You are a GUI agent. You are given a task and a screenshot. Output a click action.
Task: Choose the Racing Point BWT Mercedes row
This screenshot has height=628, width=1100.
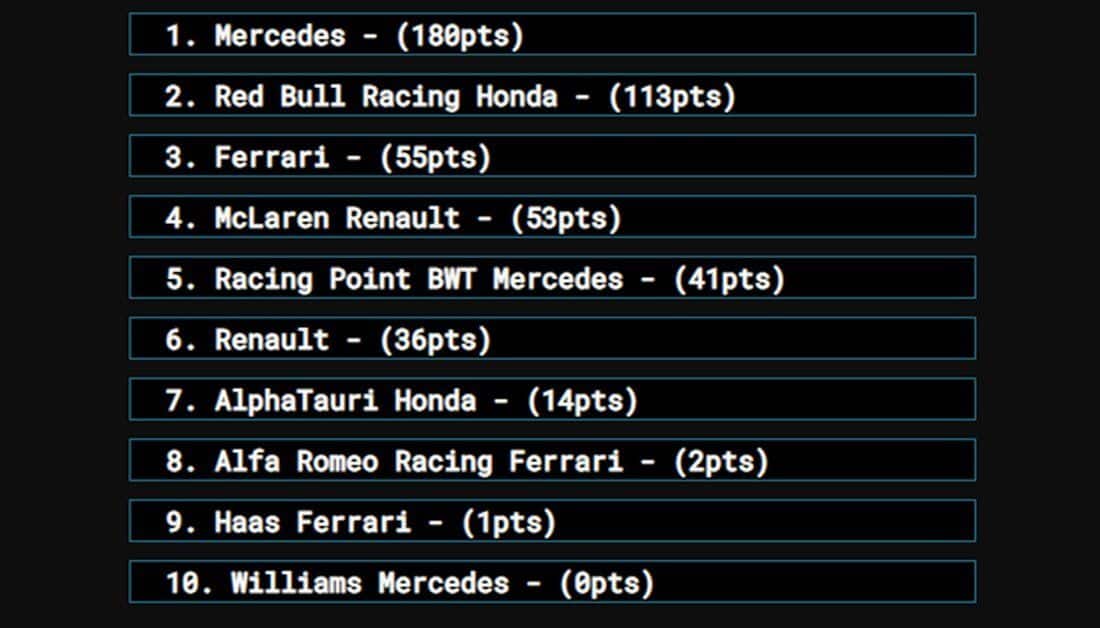pyautogui.click(x=552, y=278)
